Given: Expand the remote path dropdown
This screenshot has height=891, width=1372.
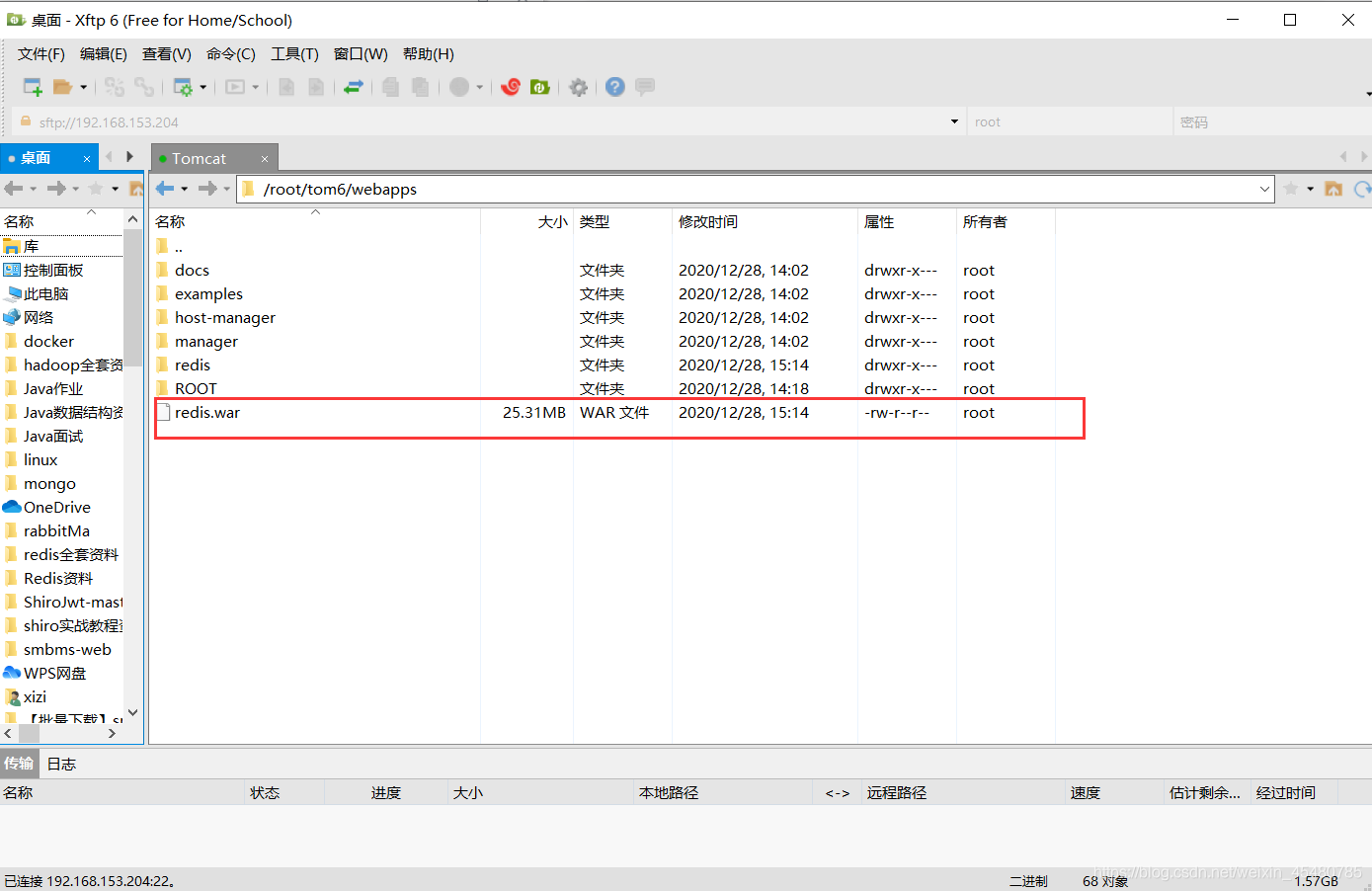Looking at the screenshot, I should point(1264,189).
